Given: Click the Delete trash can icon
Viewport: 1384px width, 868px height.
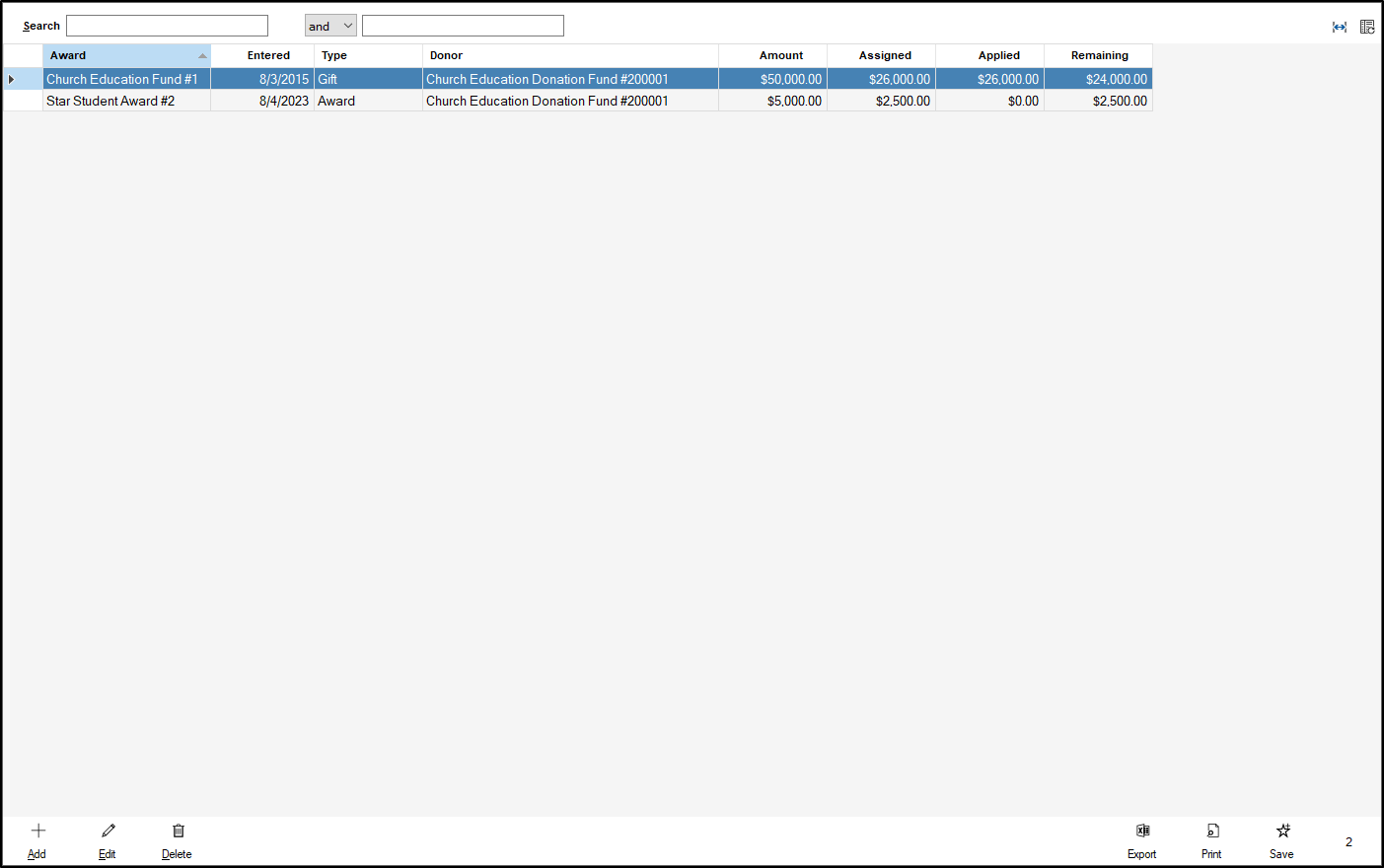Looking at the screenshot, I should (178, 832).
